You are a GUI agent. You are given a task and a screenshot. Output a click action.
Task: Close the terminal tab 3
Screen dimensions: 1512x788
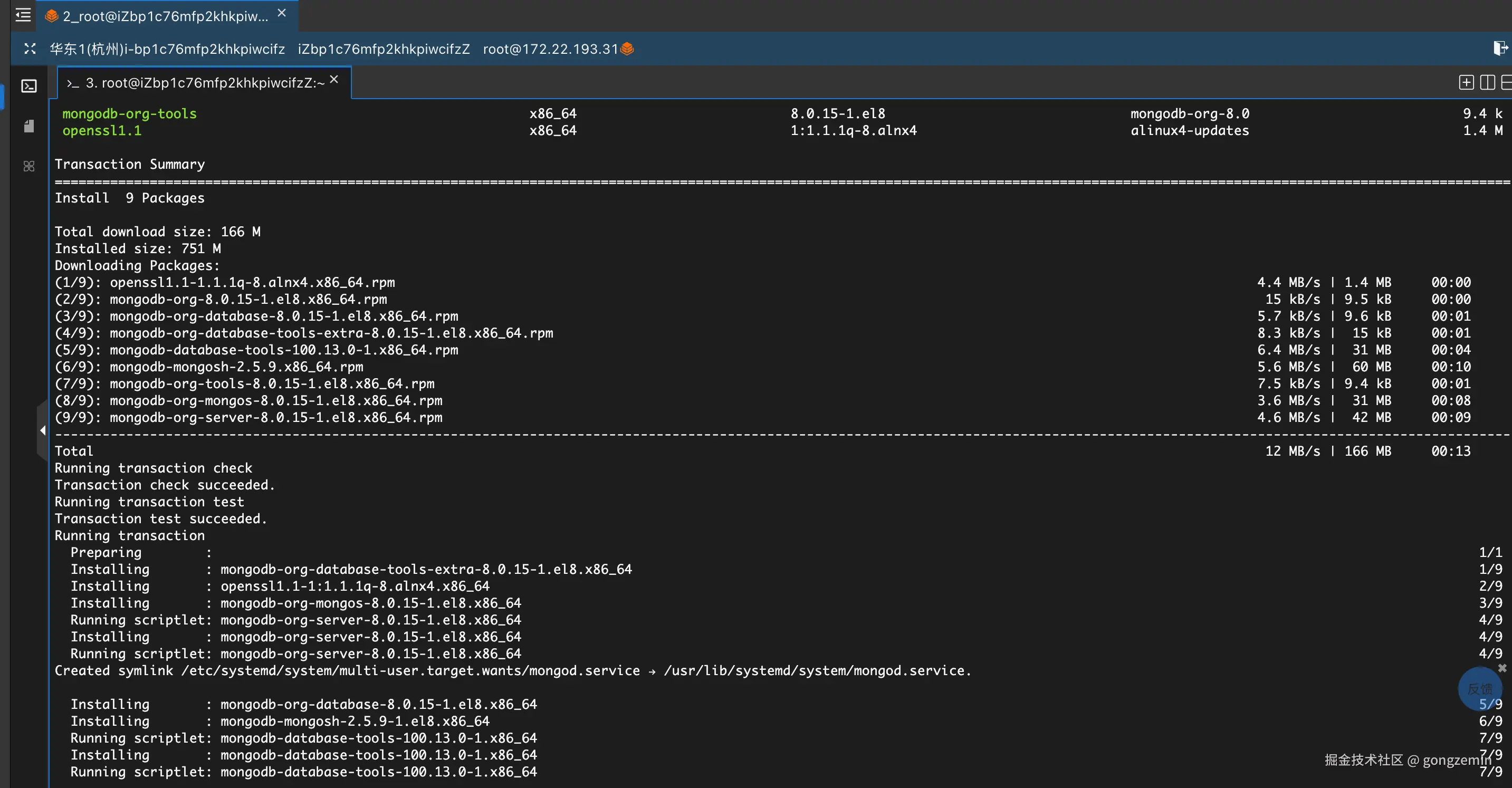(x=334, y=79)
